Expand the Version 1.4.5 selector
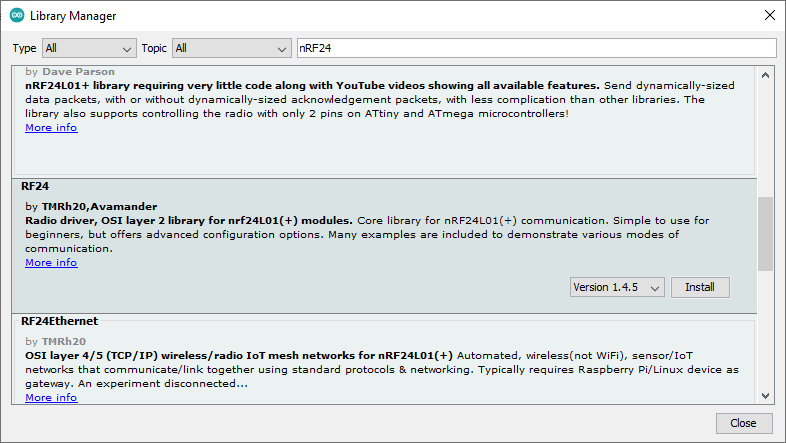Screen dimensions: 786x443 pos(617,287)
